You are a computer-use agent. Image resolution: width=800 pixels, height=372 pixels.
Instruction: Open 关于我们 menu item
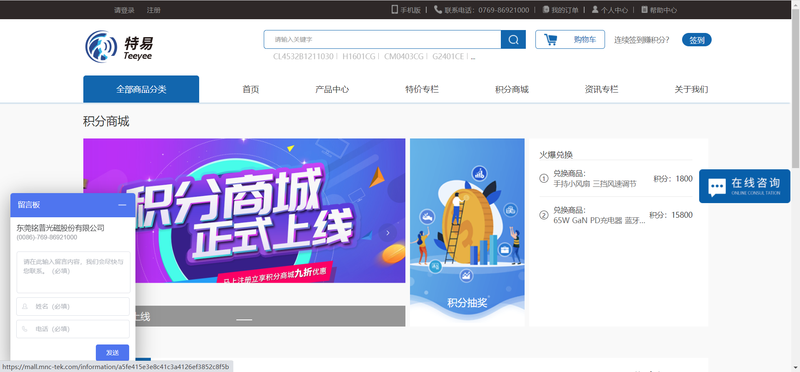click(691, 90)
